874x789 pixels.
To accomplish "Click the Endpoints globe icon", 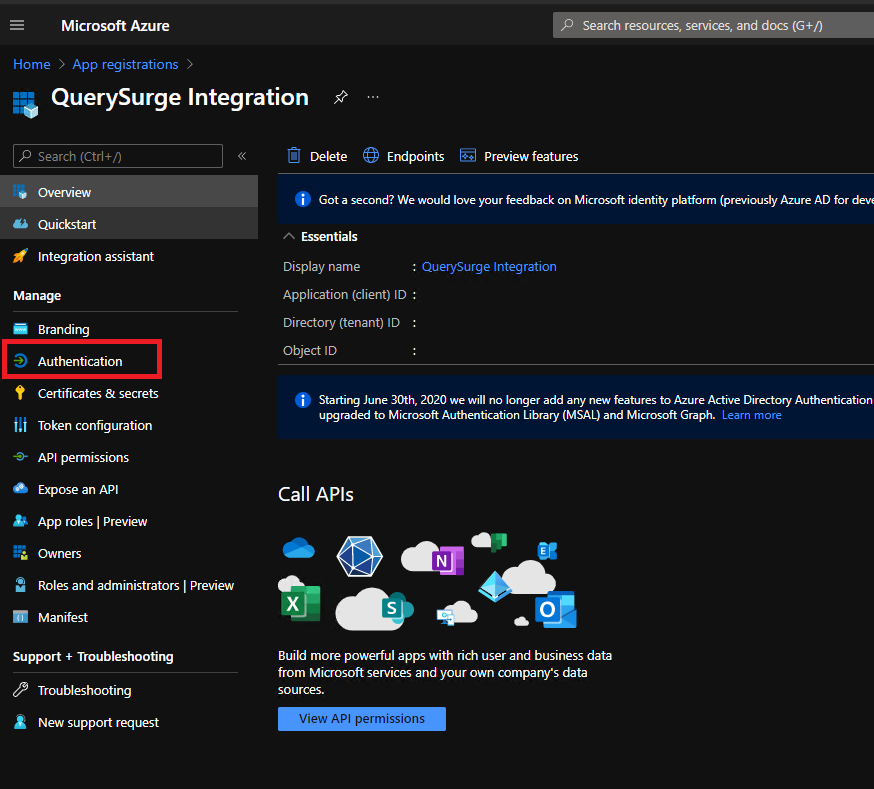I will pyautogui.click(x=371, y=155).
